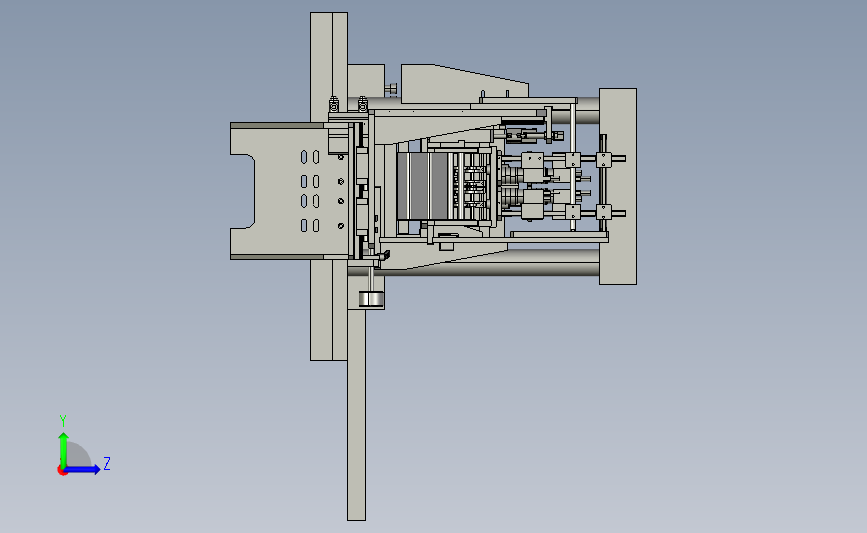Click the green Y axis arrow of triad
This screenshot has width=867, height=533.
click(x=63, y=450)
